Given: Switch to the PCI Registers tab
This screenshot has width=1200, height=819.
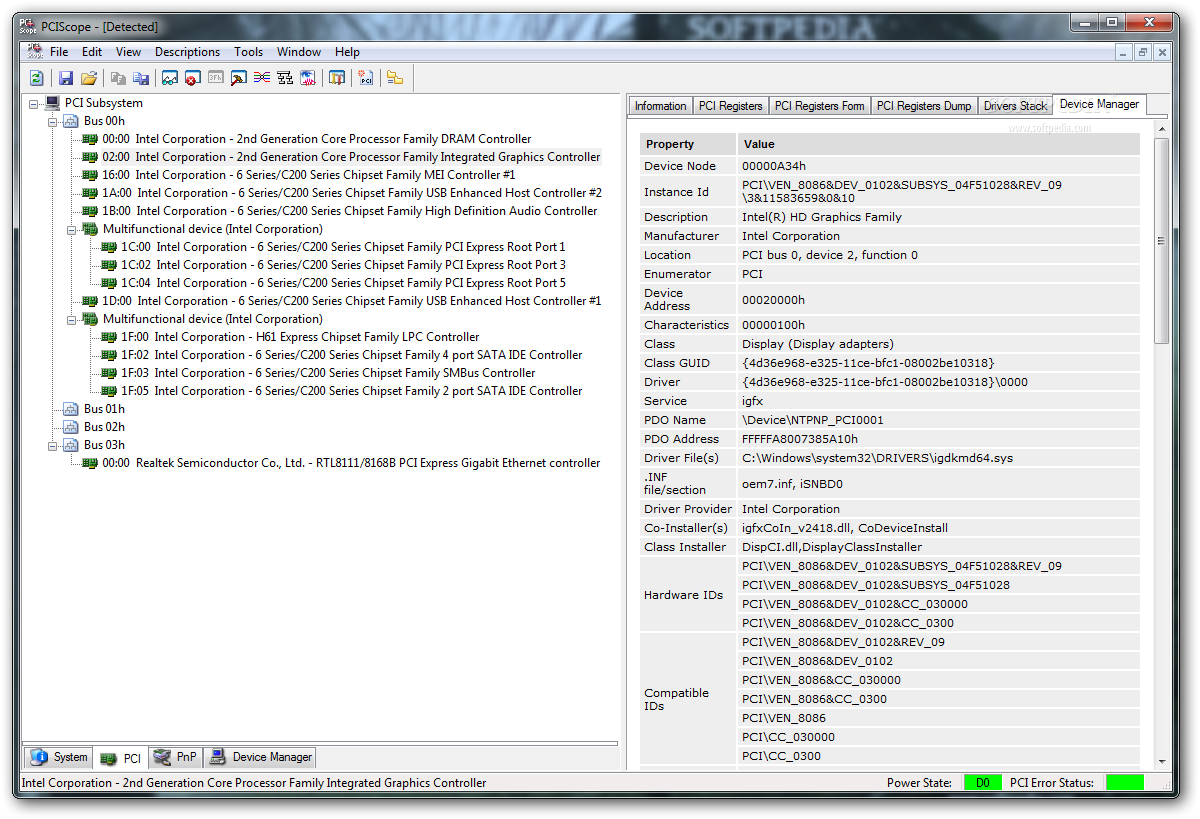Looking at the screenshot, I should pos(730,106).
